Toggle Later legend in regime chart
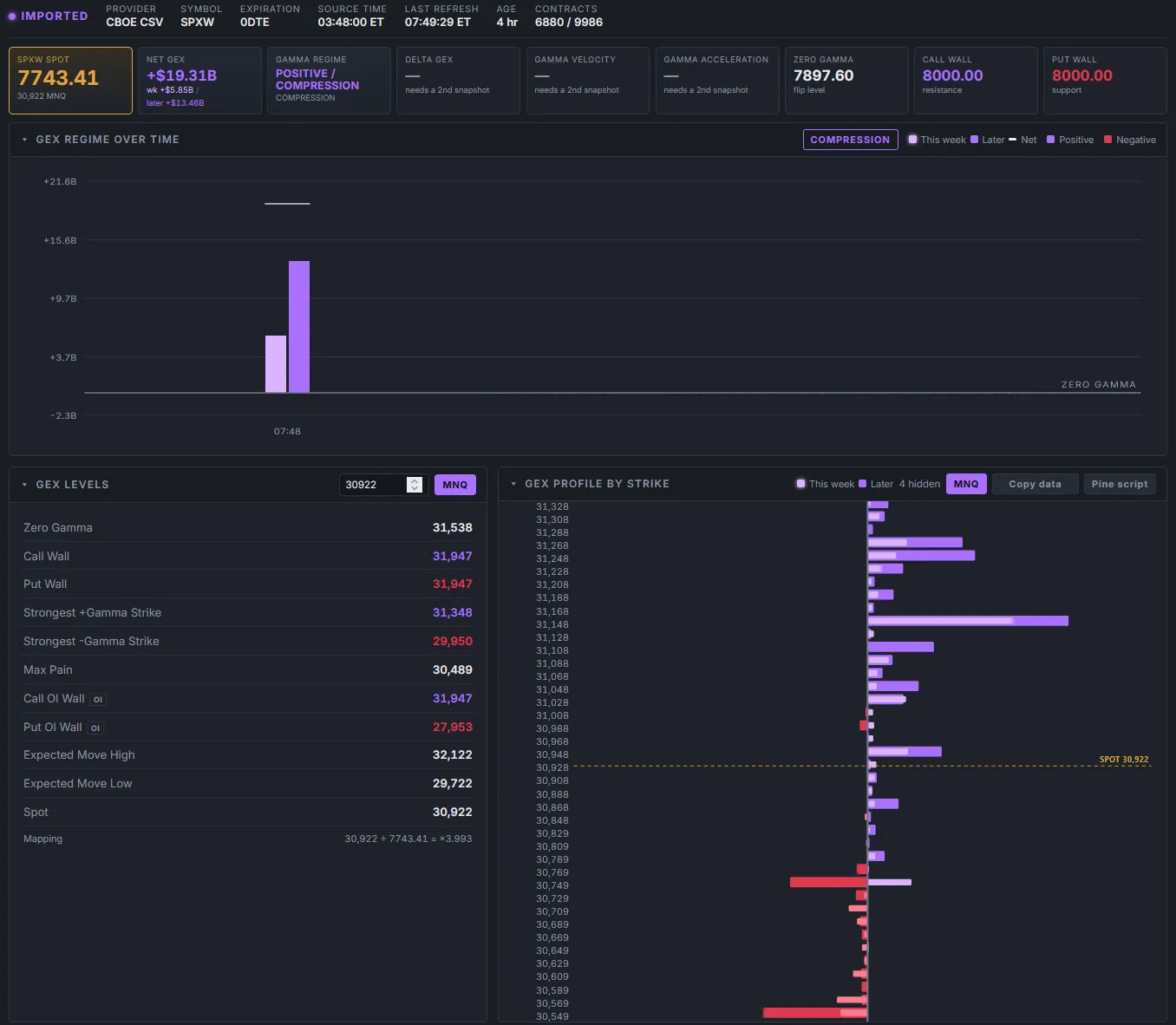 [988, 140]
